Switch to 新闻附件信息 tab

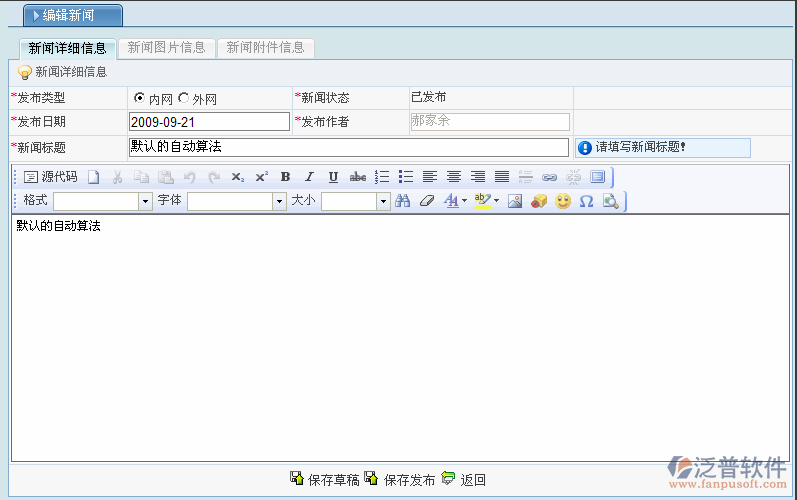265,48
